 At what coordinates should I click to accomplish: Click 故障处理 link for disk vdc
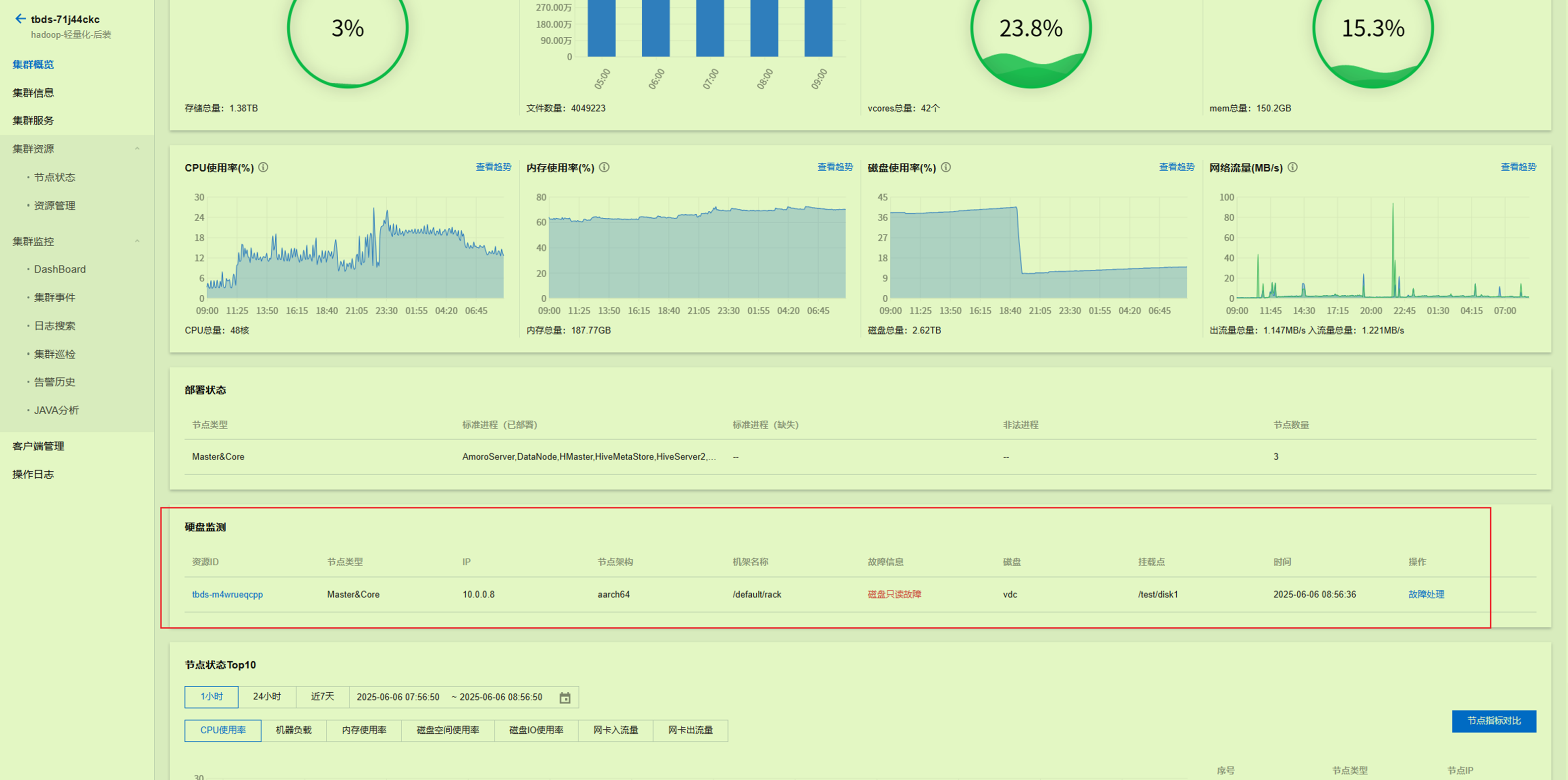1426,594
